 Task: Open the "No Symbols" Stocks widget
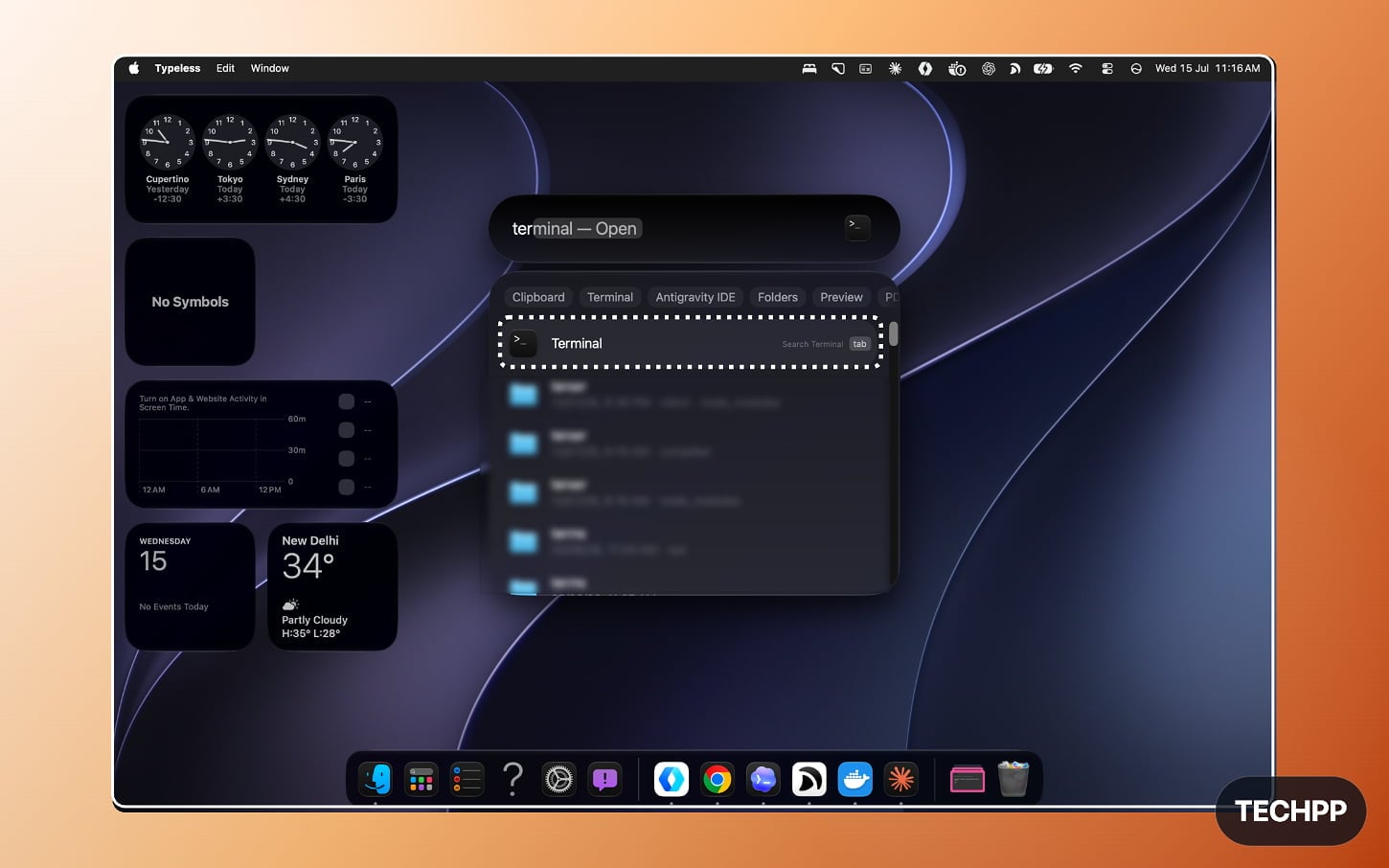point(190,302)
